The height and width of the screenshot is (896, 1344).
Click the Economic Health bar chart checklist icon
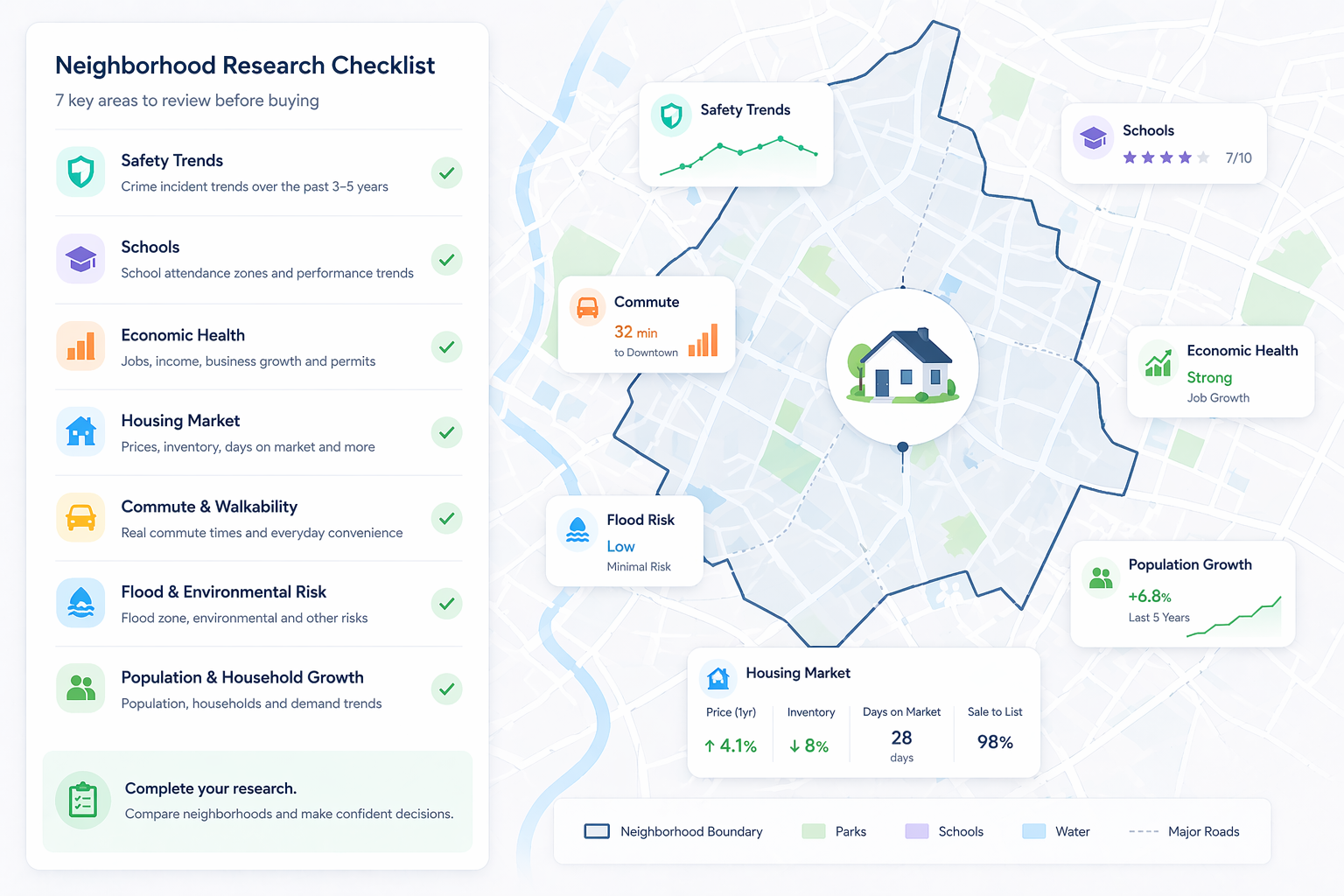pos(80,346)
